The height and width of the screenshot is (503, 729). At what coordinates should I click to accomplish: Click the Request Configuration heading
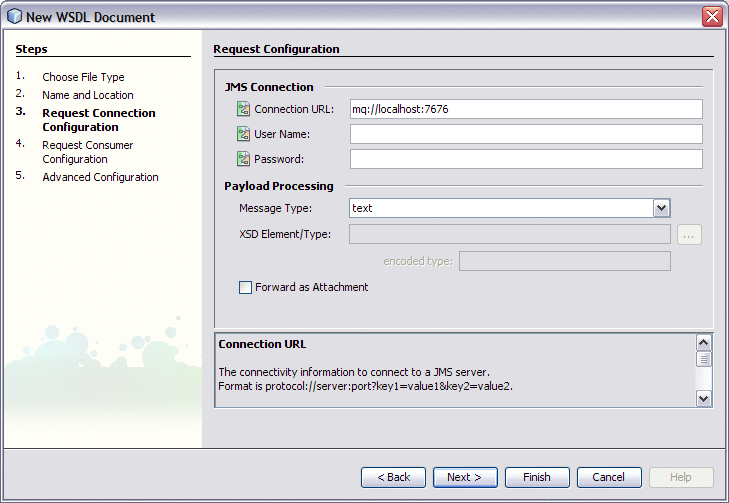point(277,49)
